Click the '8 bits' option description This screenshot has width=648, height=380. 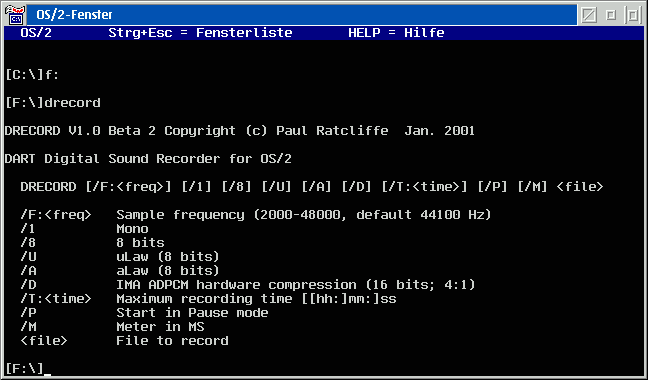pos(140,243)
